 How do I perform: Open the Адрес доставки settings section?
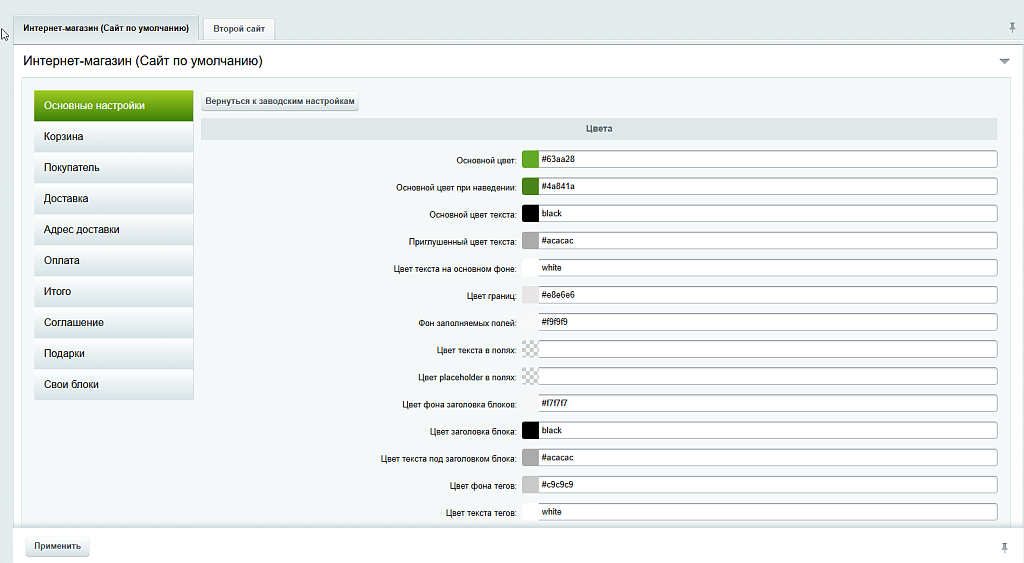[x=114, y=230]
